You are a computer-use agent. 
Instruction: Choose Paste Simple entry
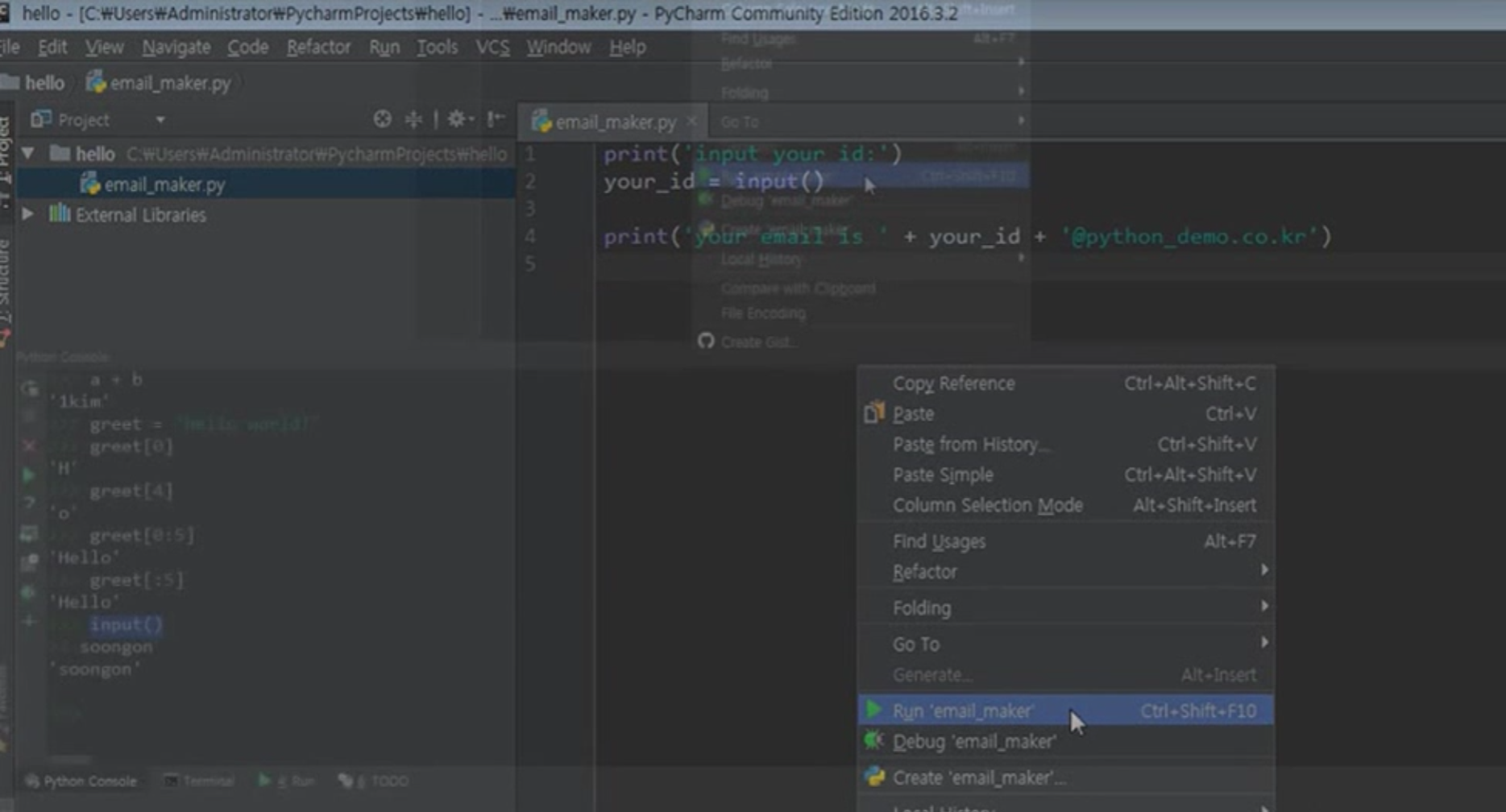pos(1065,475)
